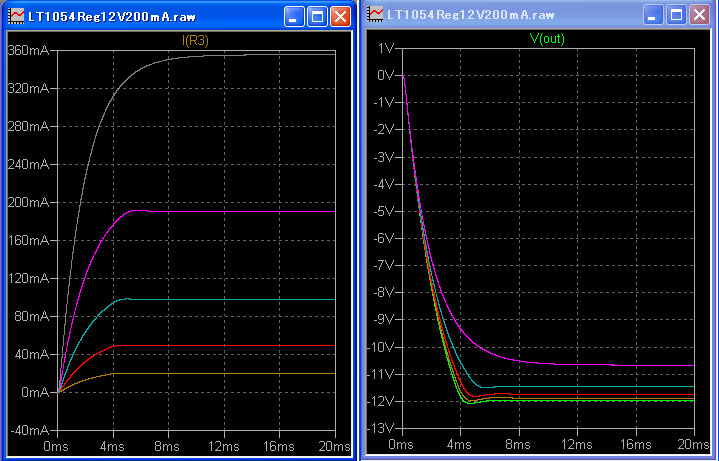Maximize the right LT1054Reg12V200mA.raw window

click(x=676, y=15)
